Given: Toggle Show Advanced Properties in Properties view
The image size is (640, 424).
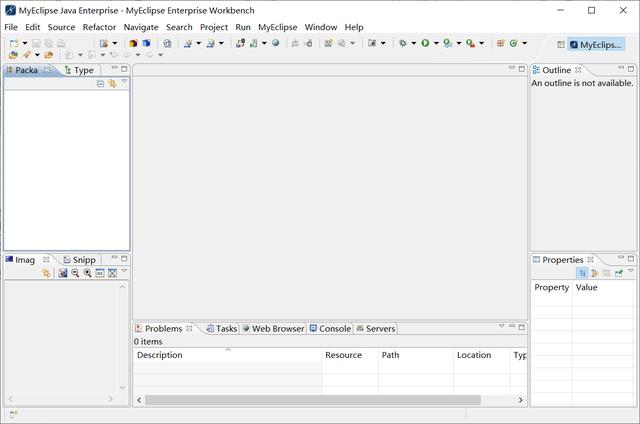Looking at the screenshot, I should (x=594, y=273).
